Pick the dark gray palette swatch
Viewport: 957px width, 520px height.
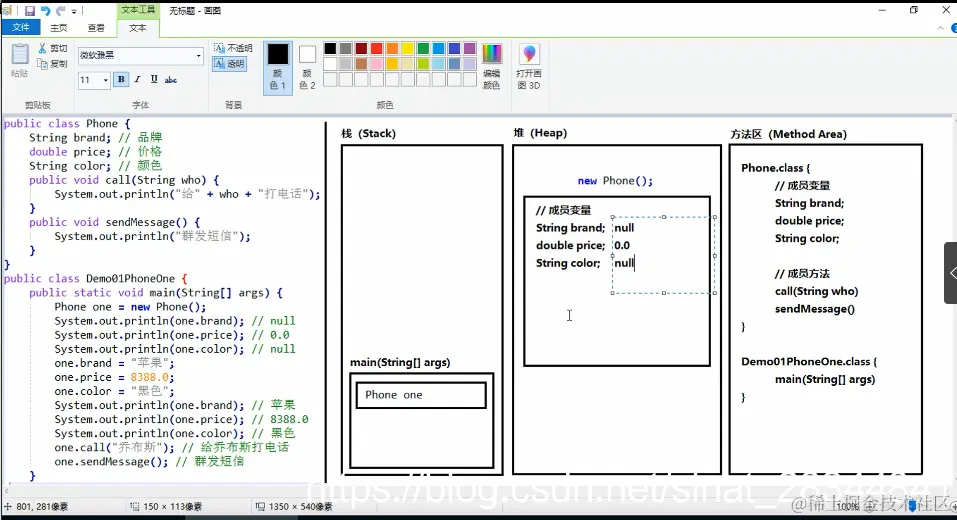(x=345, y=48)
